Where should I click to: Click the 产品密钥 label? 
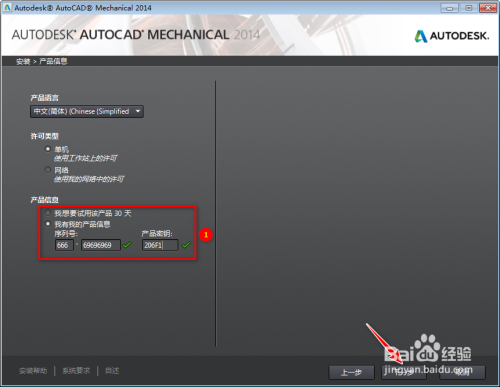(157, 234)
